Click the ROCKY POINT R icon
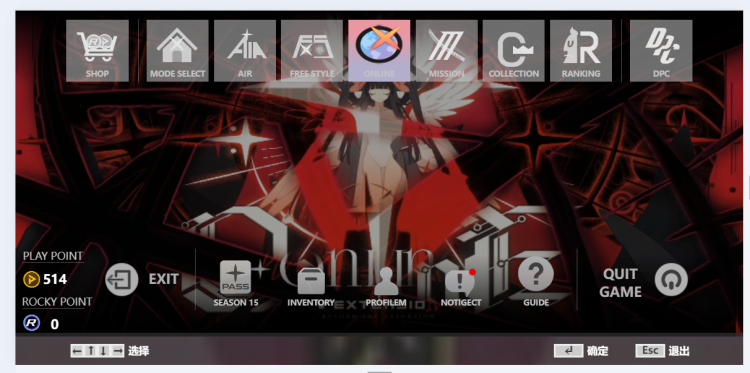Viewport: 750px width, 373px height. 32,323
